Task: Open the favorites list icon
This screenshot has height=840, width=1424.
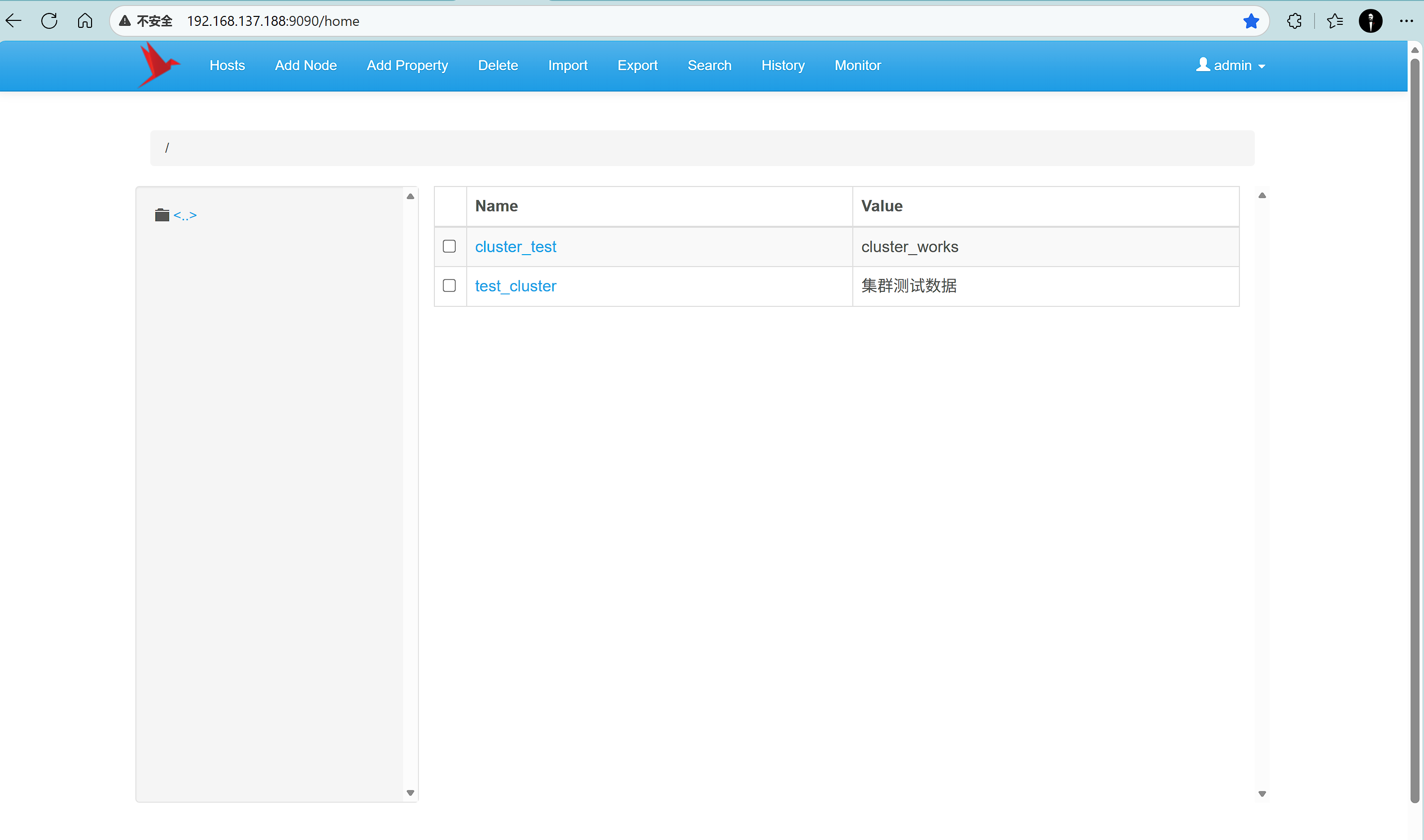Action: pyautogui.click(x=1334, y=21)
